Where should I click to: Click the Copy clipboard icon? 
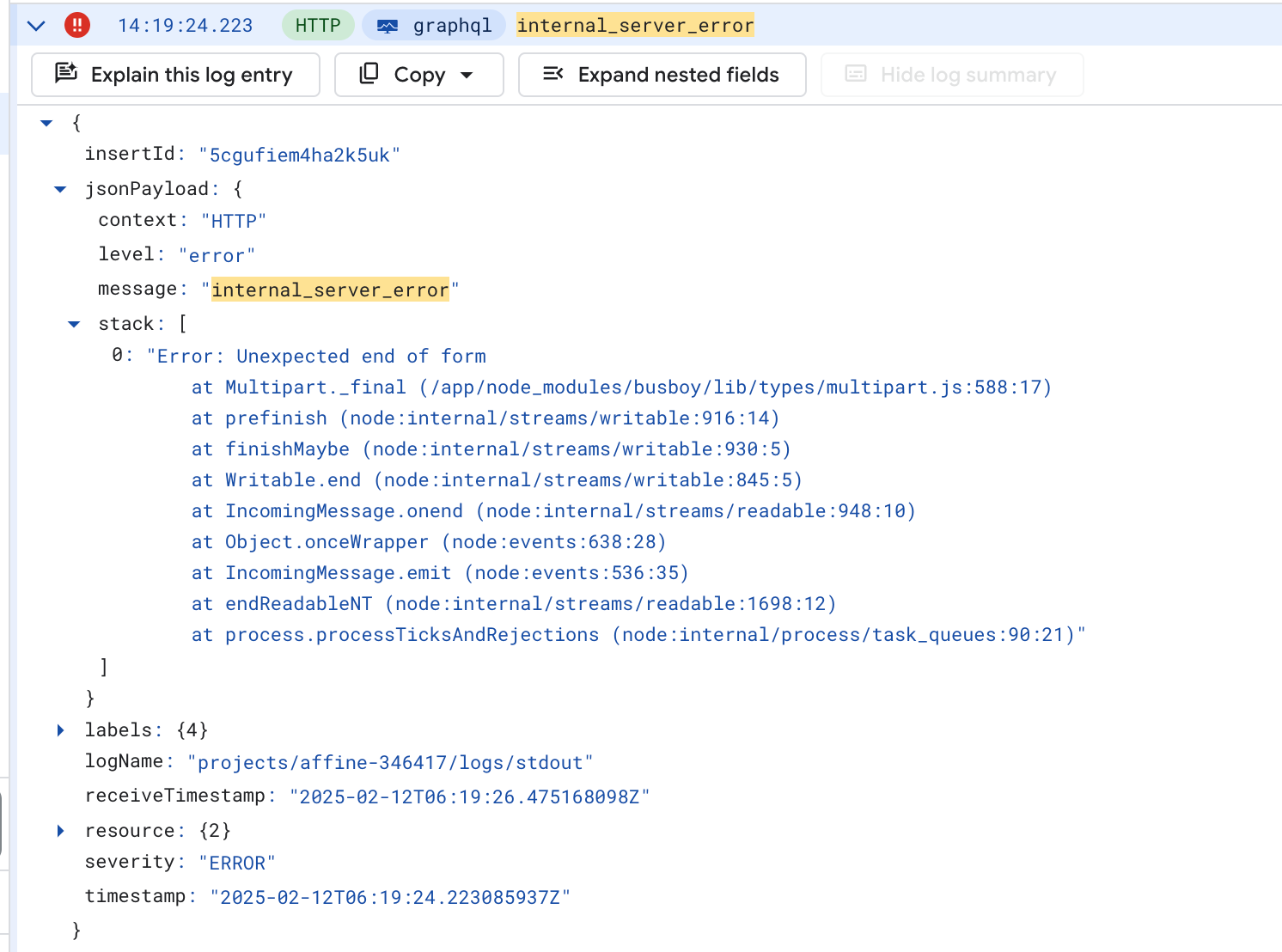pos(369,74)
